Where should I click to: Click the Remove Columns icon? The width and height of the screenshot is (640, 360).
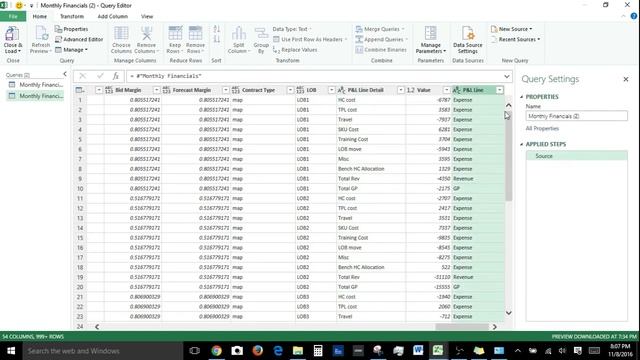tap(146, 33)
